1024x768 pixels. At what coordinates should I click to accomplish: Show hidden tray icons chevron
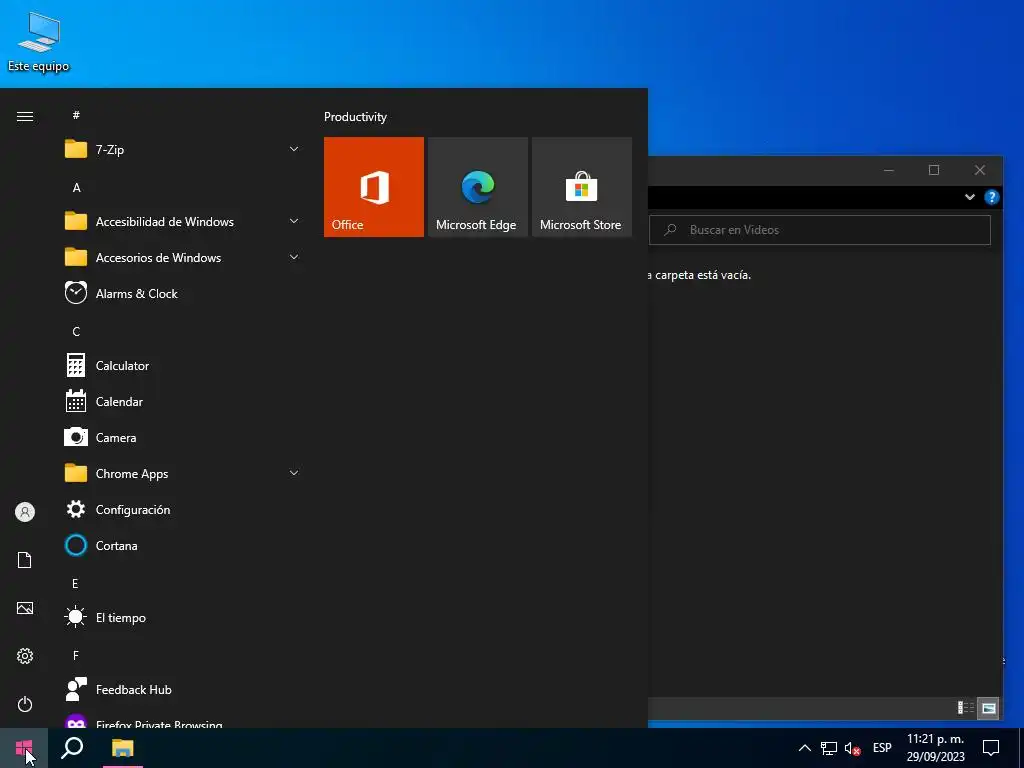805,748
